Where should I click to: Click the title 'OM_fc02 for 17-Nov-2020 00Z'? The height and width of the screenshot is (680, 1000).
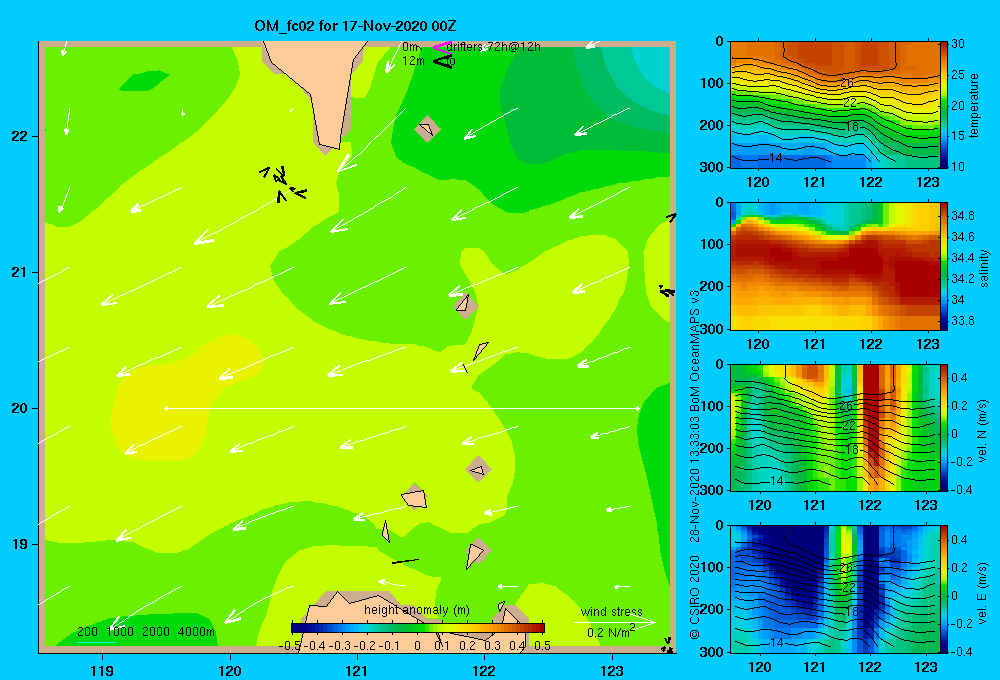click(x=355, y=26)
